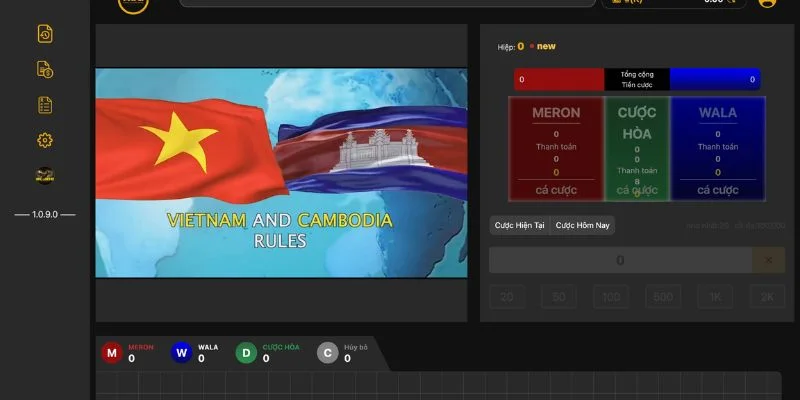Select the 500 chip amount
Screen dimensions: 800x400
663,297
